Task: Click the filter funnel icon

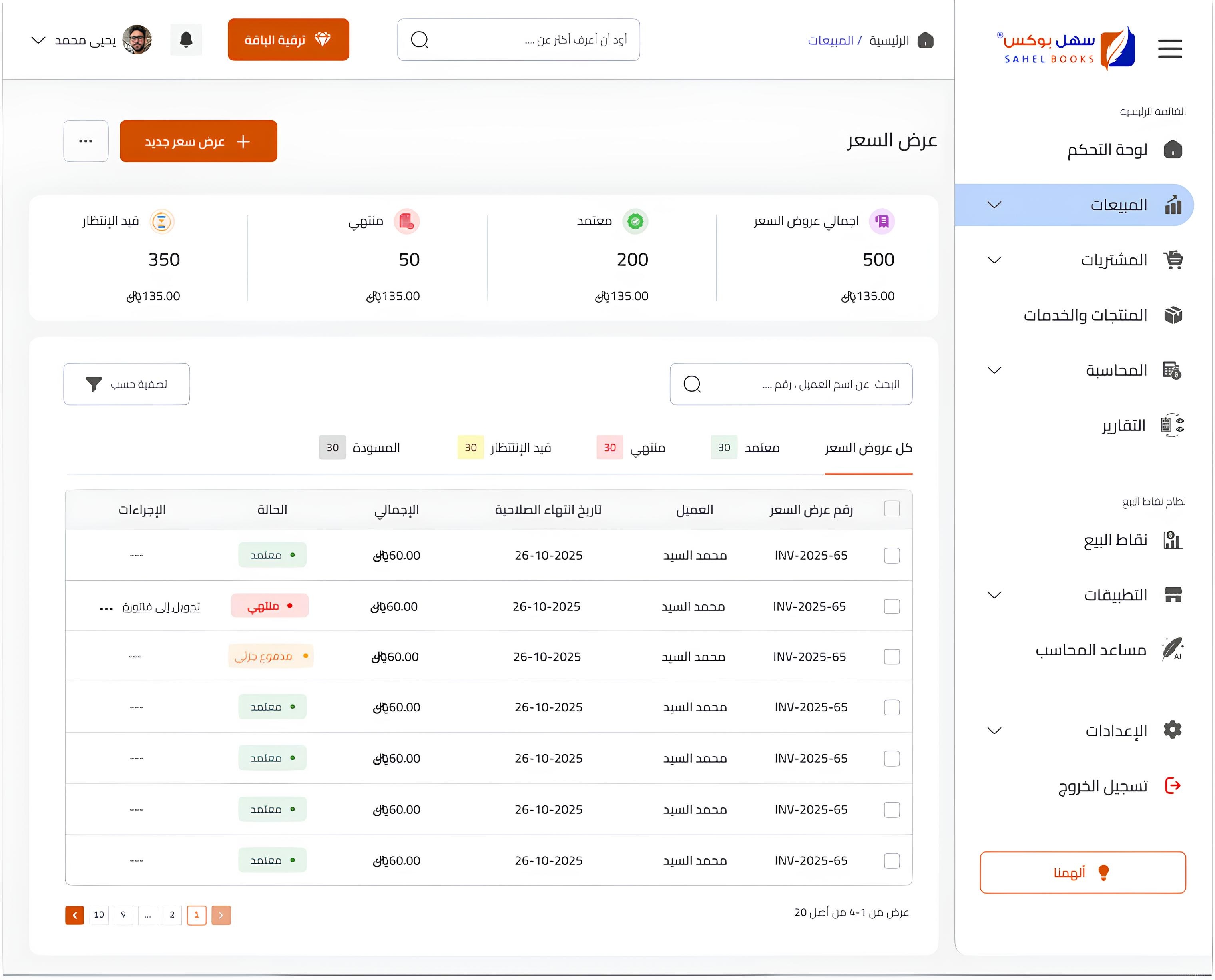Action: (94, 384)
